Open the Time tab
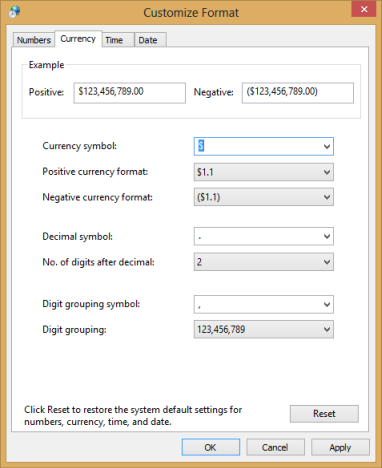 (x=118, y=40)
